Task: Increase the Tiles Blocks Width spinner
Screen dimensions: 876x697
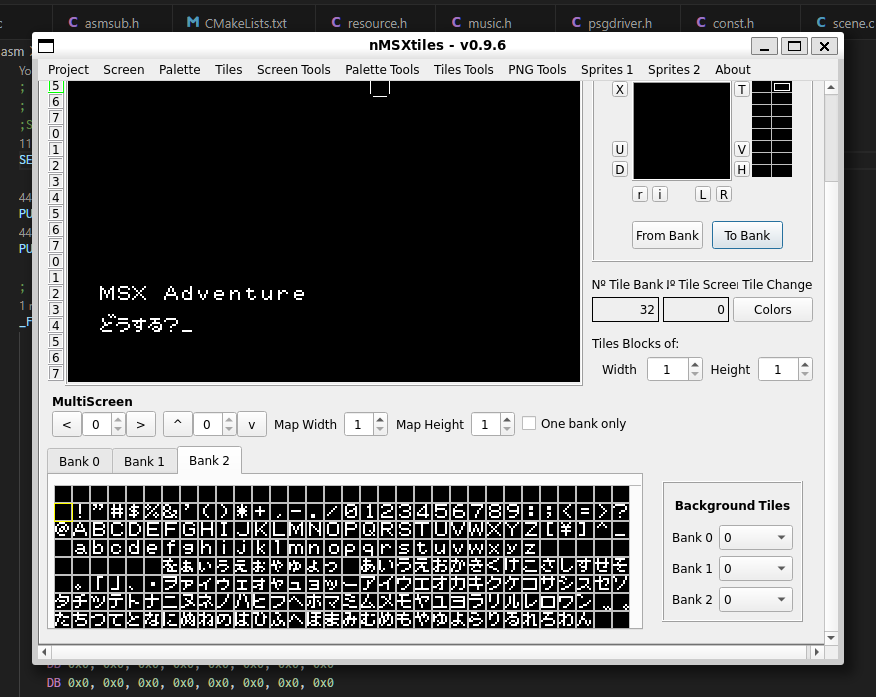Action: tap(695, 364)
